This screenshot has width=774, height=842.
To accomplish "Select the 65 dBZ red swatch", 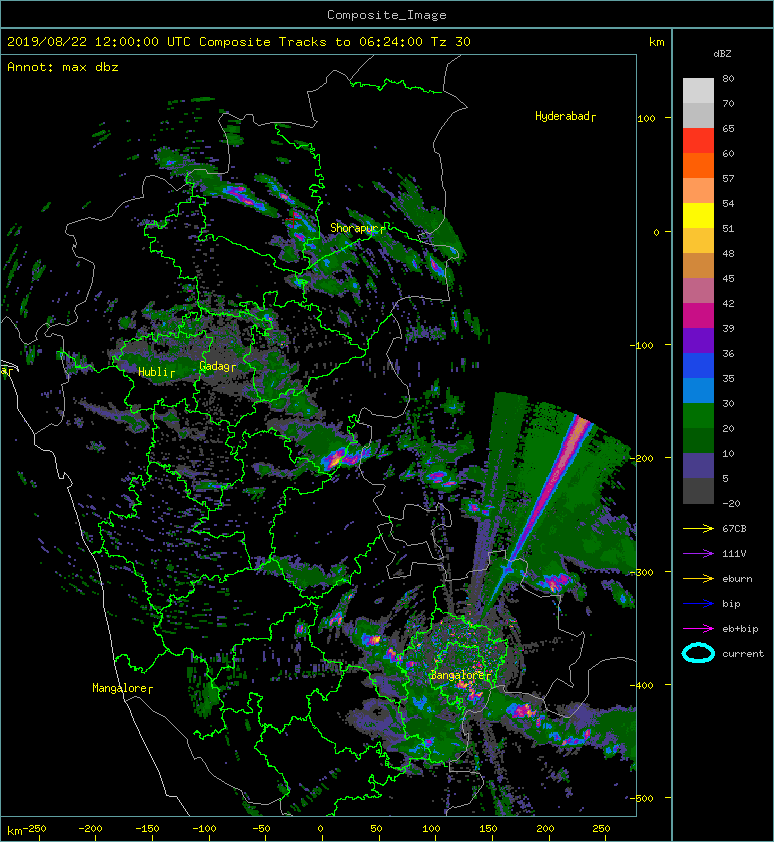I will pyautogui.click(x=698, y=141).
